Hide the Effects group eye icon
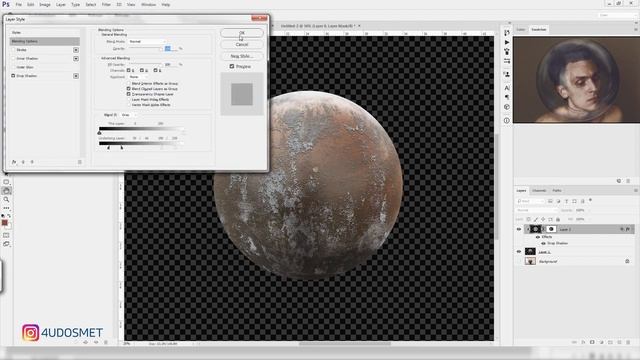This screenshot has width=640, height=360. point(538,237)
